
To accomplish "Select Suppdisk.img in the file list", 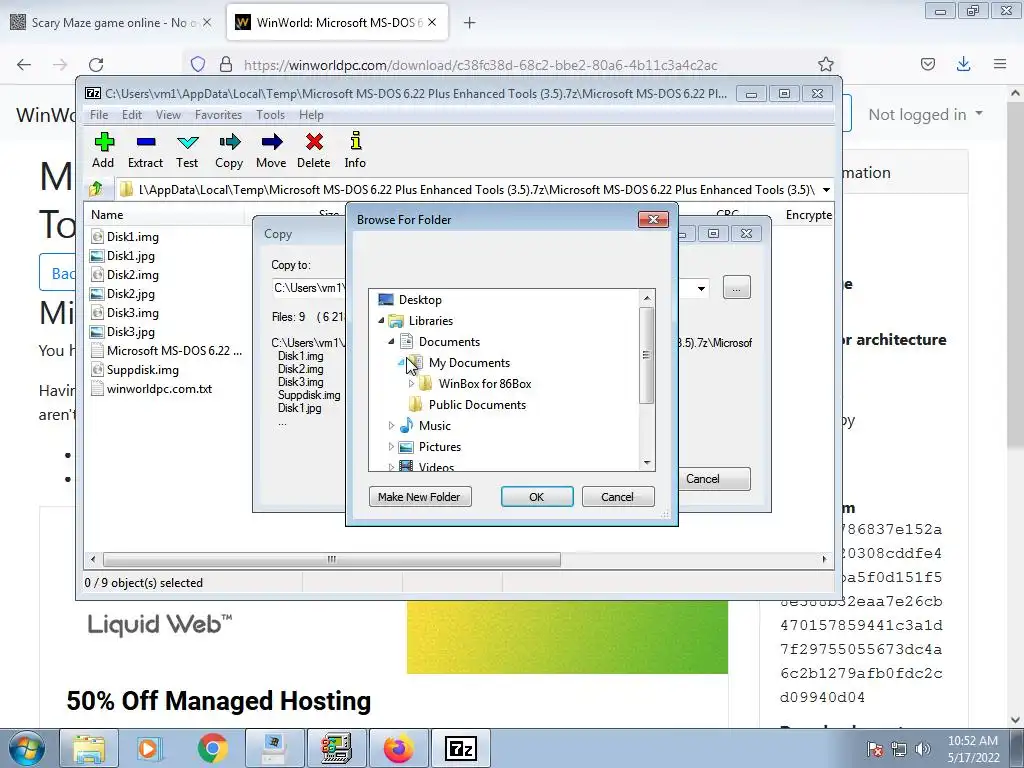I will (142, 370).
